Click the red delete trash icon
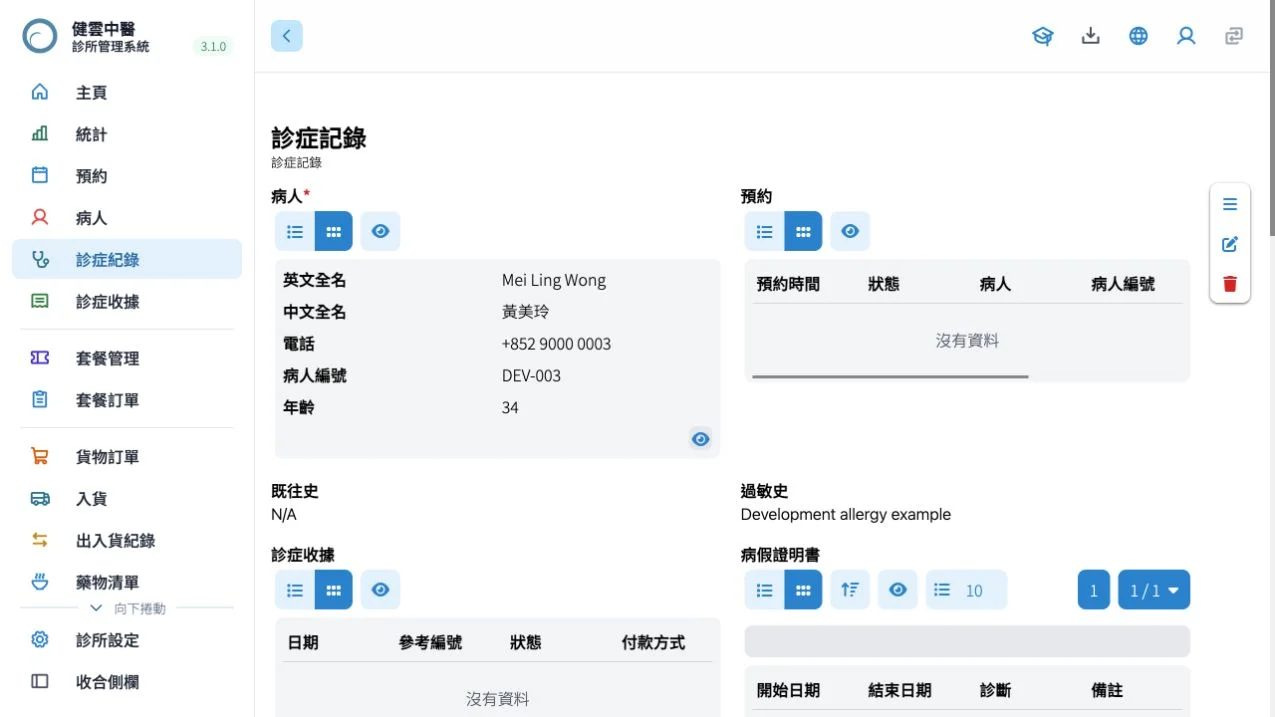Image resolution: width=1275 pixels, height=717 pixels. [x=1230, y=284]
